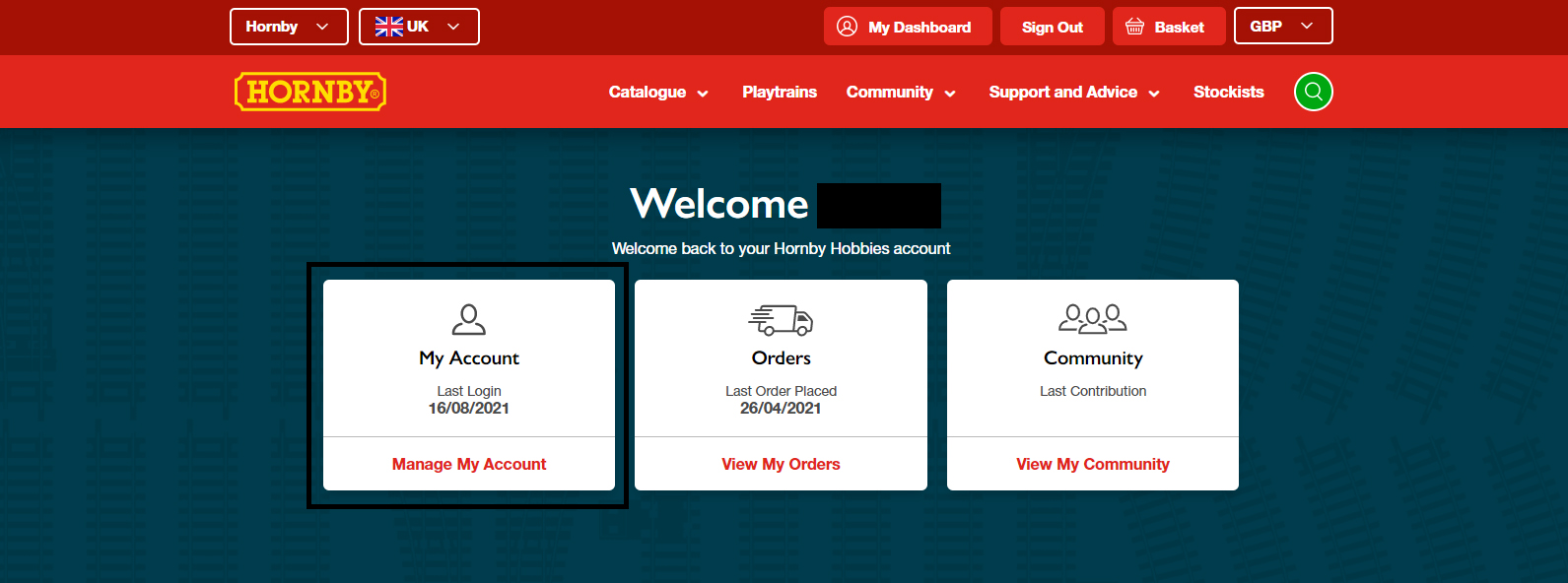The image size is (1568, 583).
Task: Open the Catalogue menu
Action: click(658, 92)
